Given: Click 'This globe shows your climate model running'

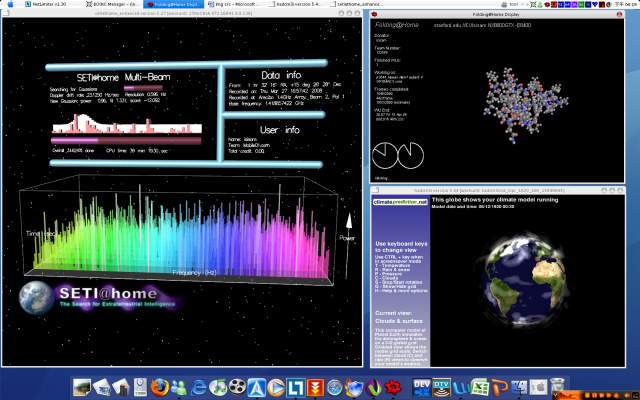Looking at the screenshot, I should tap(495, 200).
